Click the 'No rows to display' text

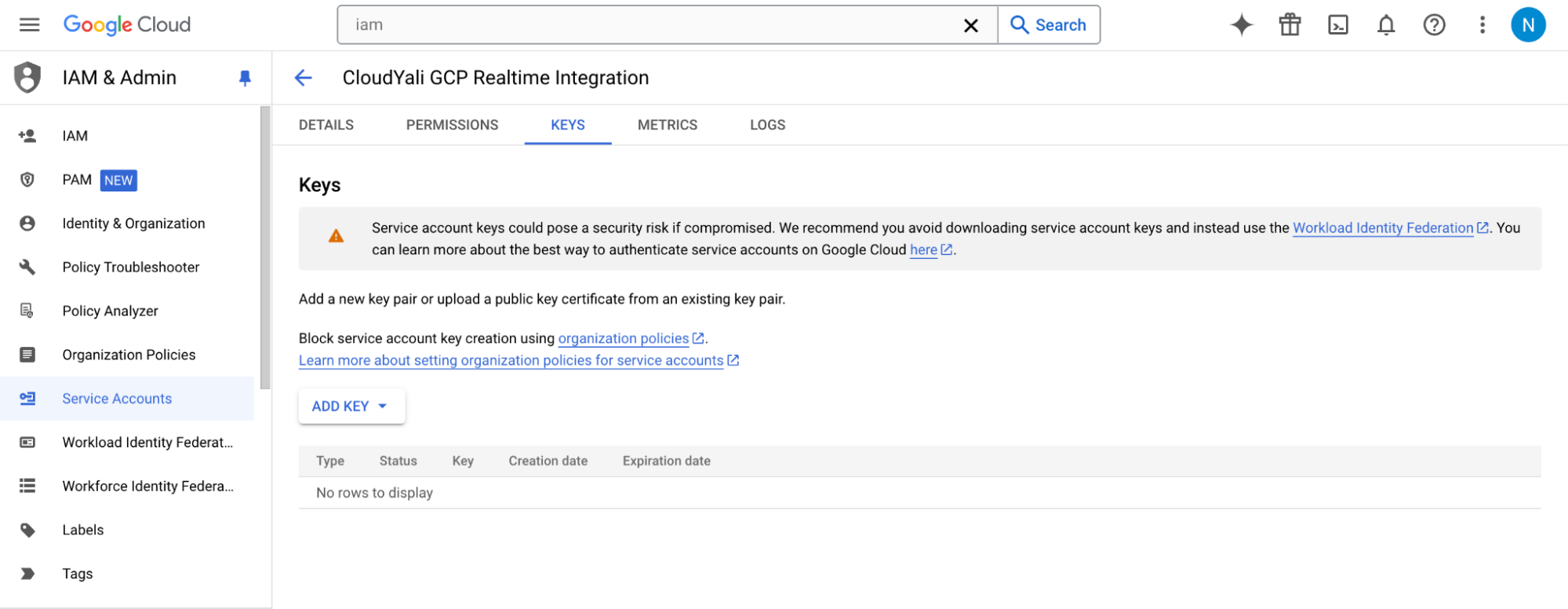pyautogui.click(x=375, y=493)
